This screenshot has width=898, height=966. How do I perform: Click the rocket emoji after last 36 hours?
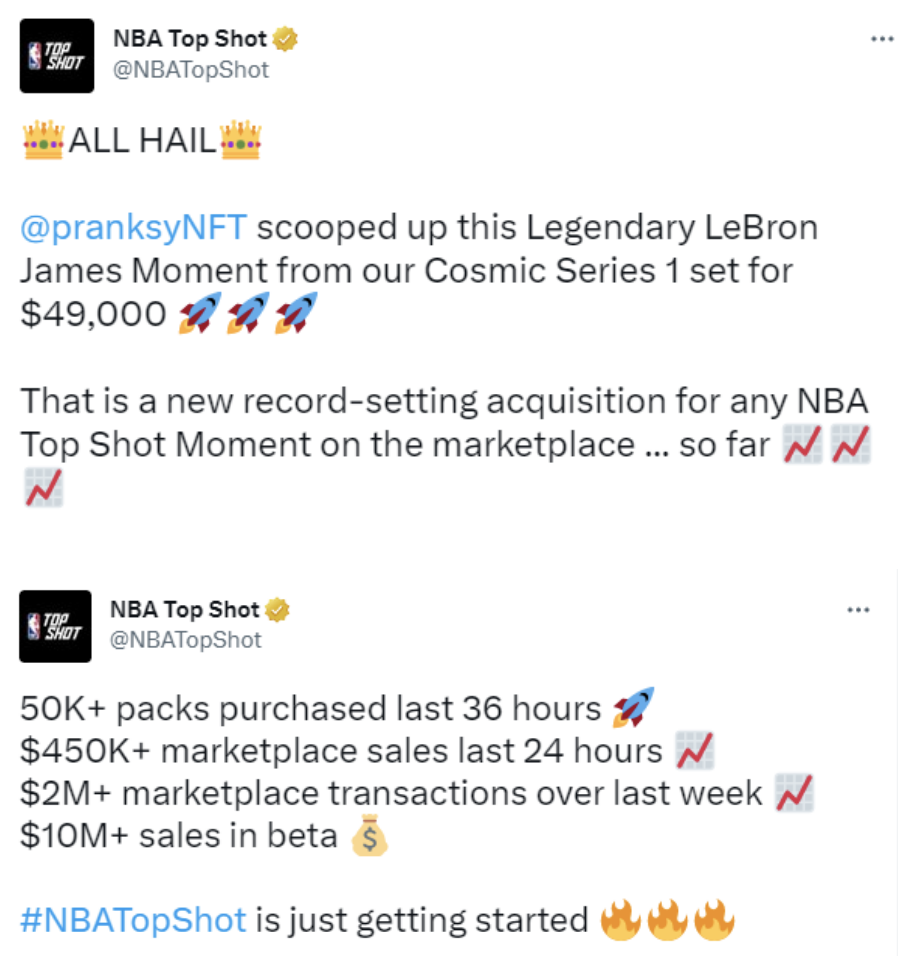632,709
